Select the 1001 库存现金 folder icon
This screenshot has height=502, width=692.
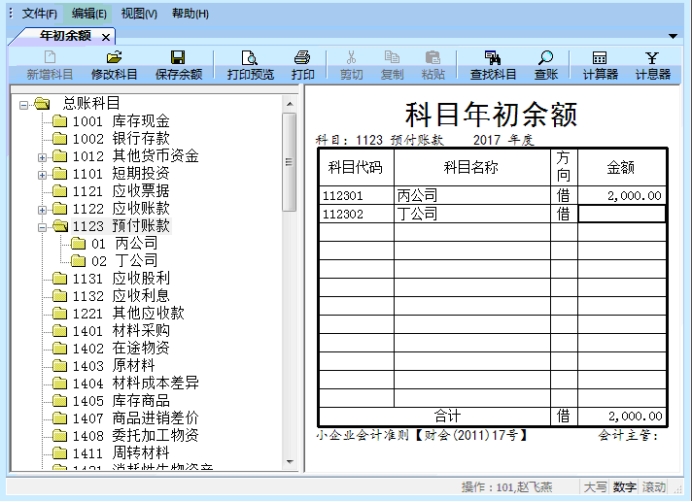point(60,121)
